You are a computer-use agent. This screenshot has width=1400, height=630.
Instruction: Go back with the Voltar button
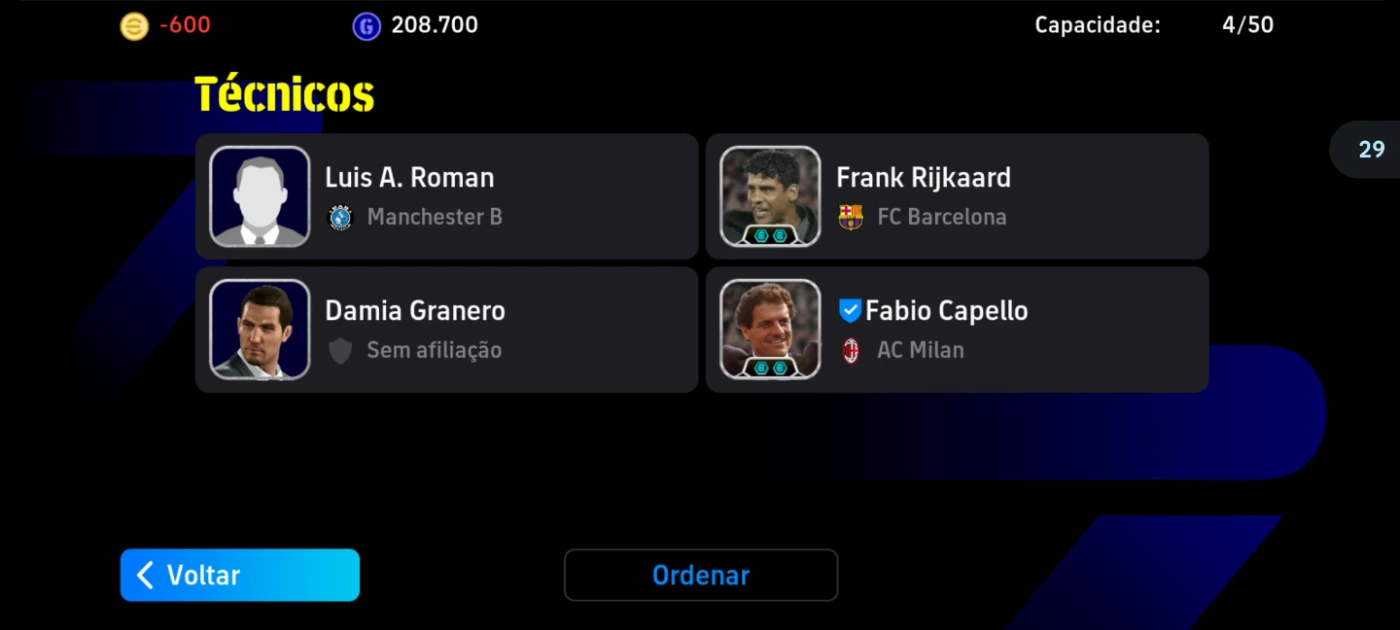(x=240, y=575)
